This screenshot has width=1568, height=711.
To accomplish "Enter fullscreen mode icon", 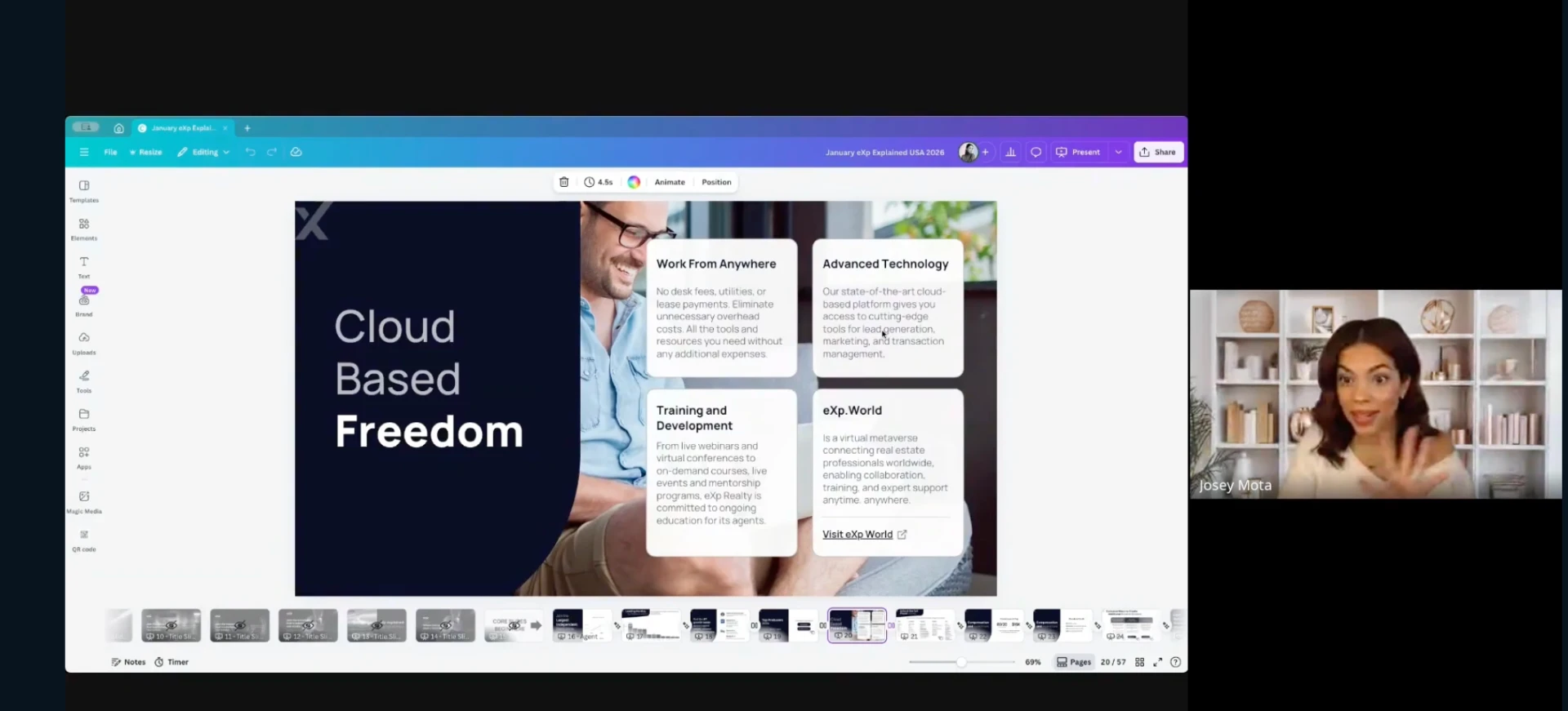I will click(1158, 662).
